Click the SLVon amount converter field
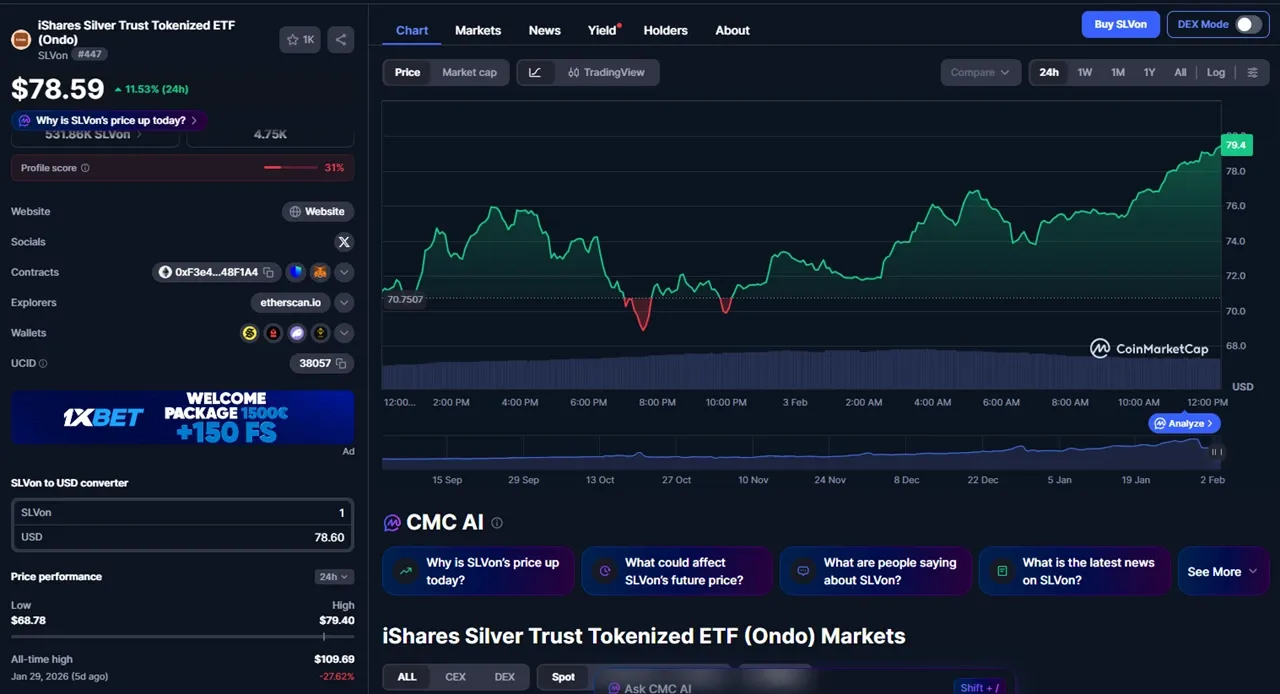 click(x=181, y=512)
